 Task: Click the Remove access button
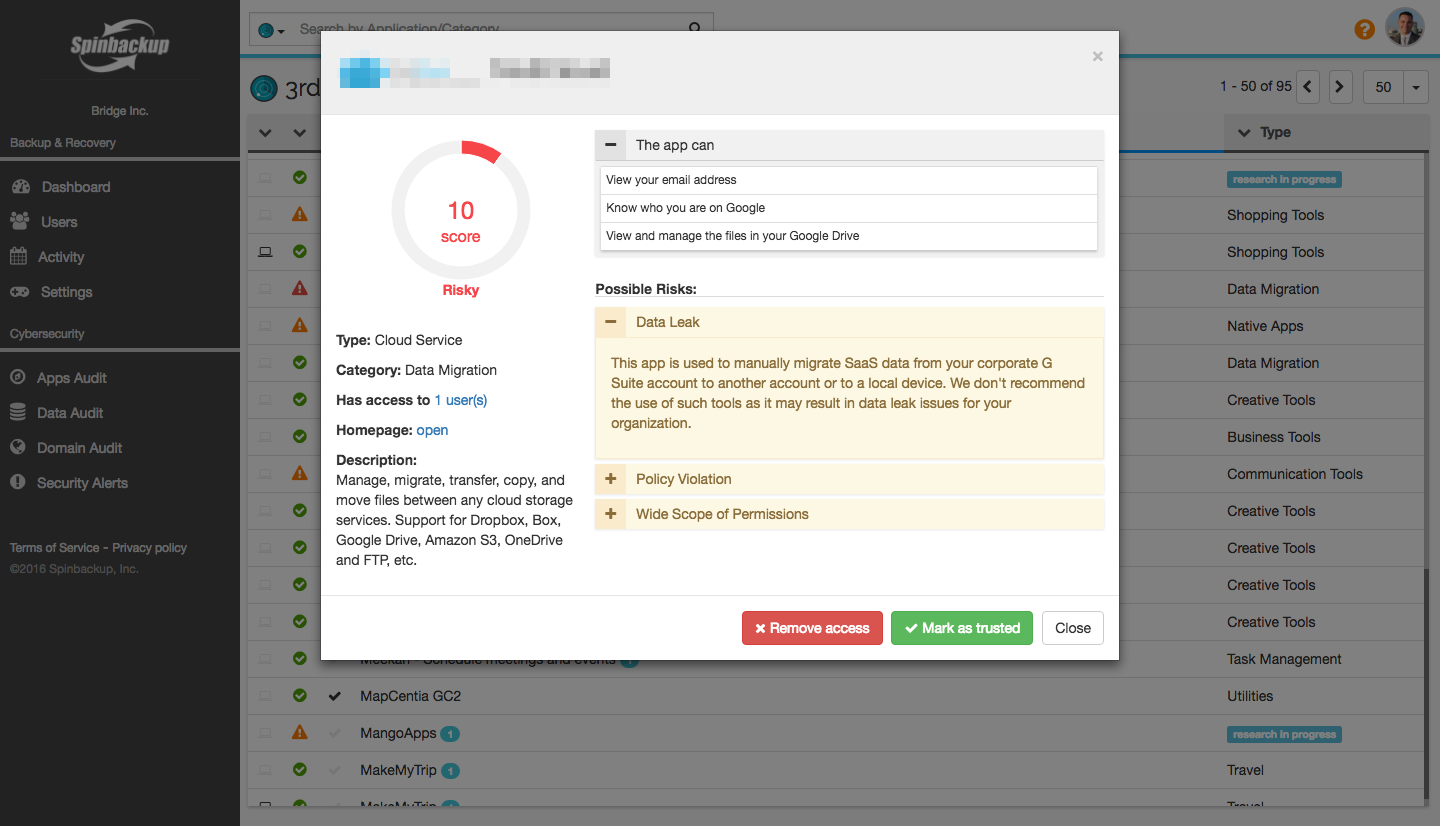pos(812,628)
